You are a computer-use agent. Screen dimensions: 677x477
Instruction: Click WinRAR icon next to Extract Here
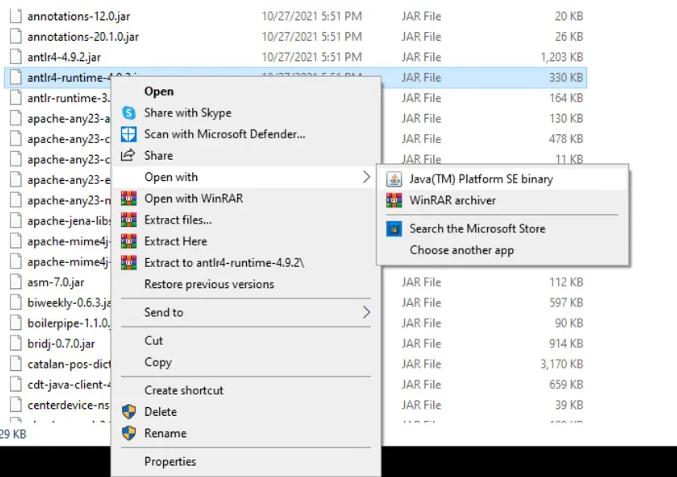(129, 241)
